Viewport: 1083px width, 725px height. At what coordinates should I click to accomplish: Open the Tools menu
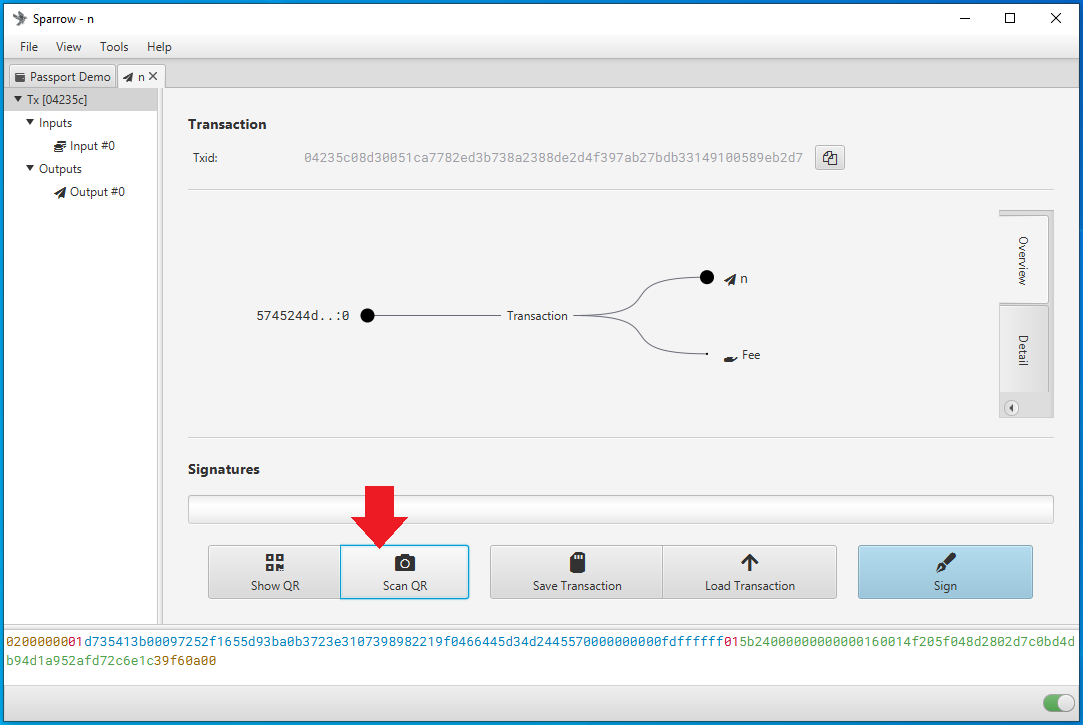[x=114, y=47]
